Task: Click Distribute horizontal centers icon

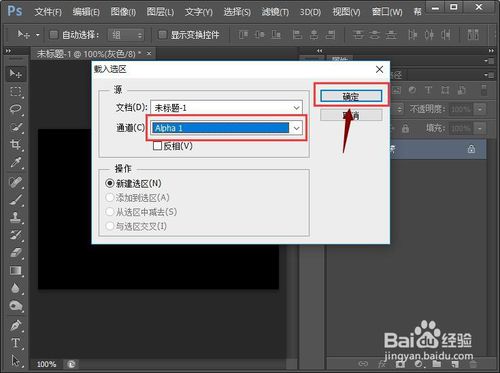Action: 429,35
